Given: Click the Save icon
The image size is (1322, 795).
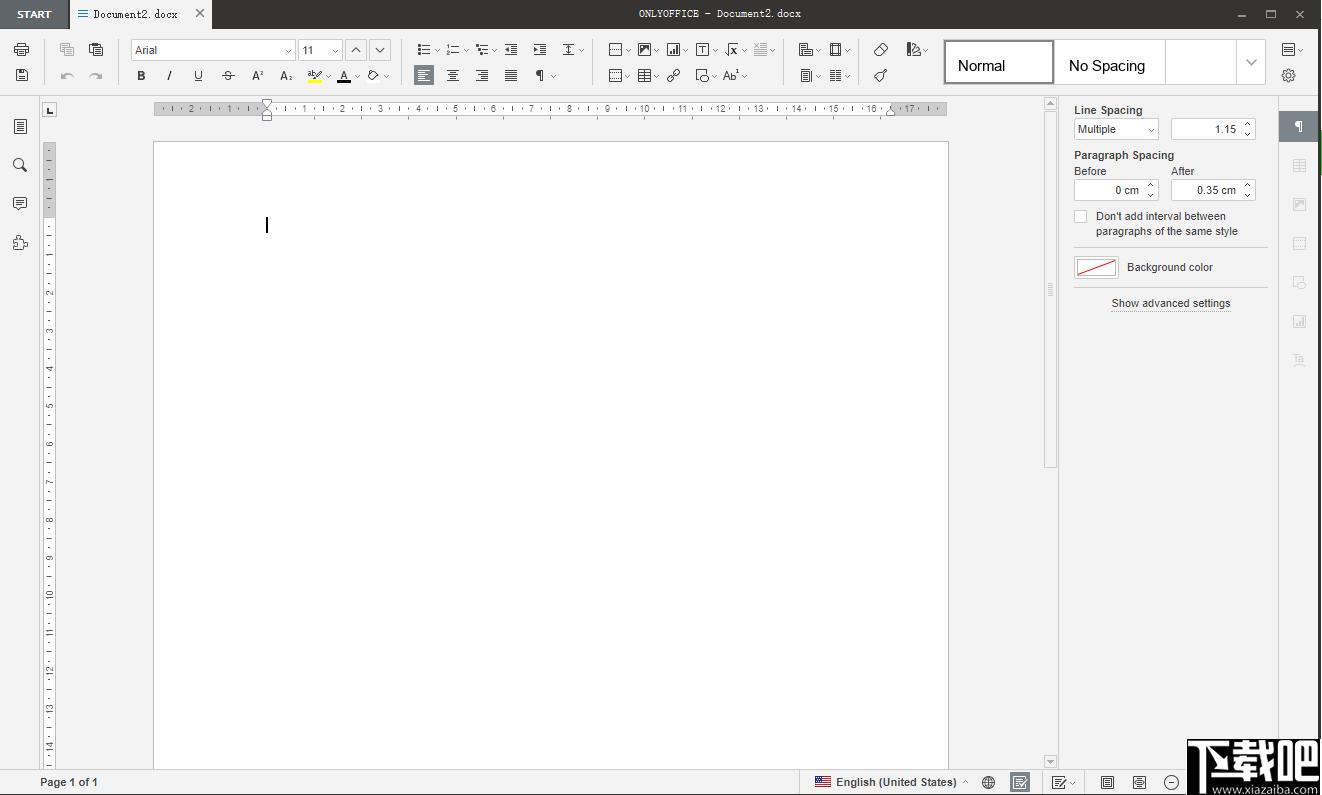Looking at the screenshot, I should click(x=22, y=75).
